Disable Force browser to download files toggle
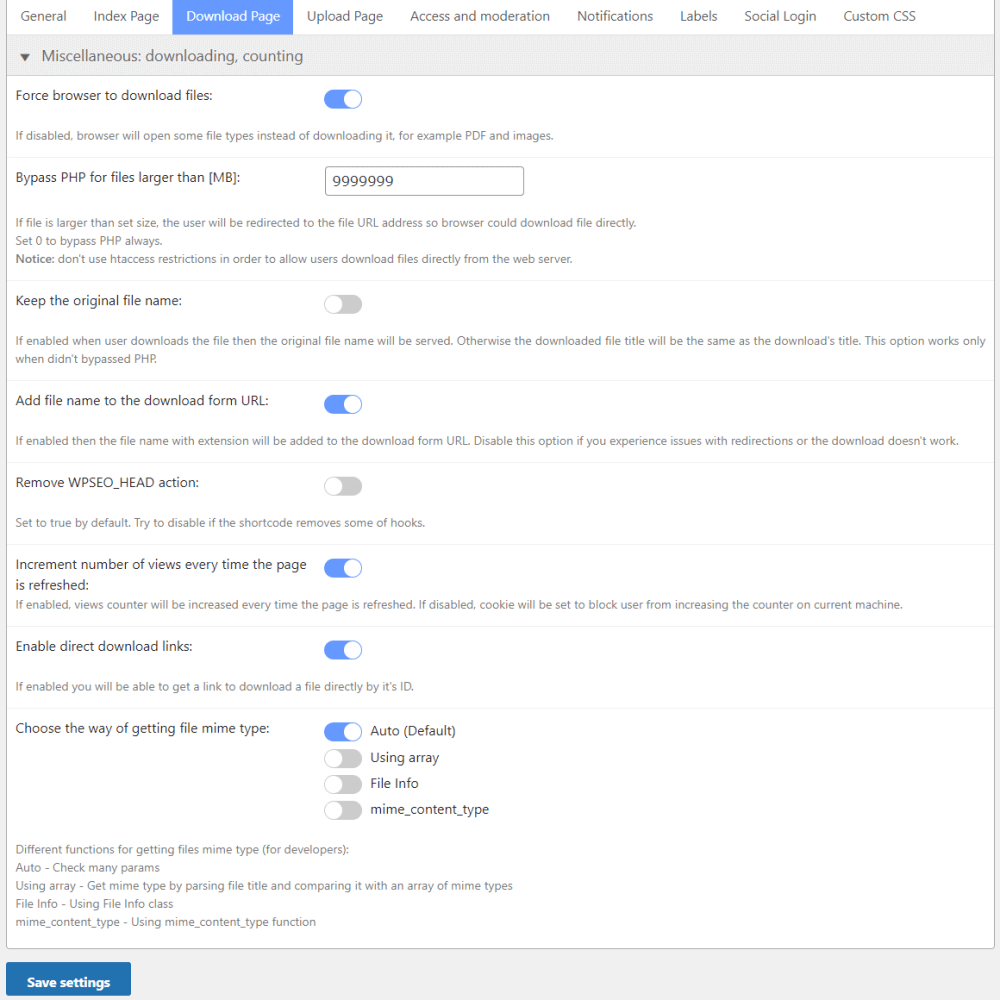Image resolution: width=1000 pixels, height=1000 pixels. (342, 99)
